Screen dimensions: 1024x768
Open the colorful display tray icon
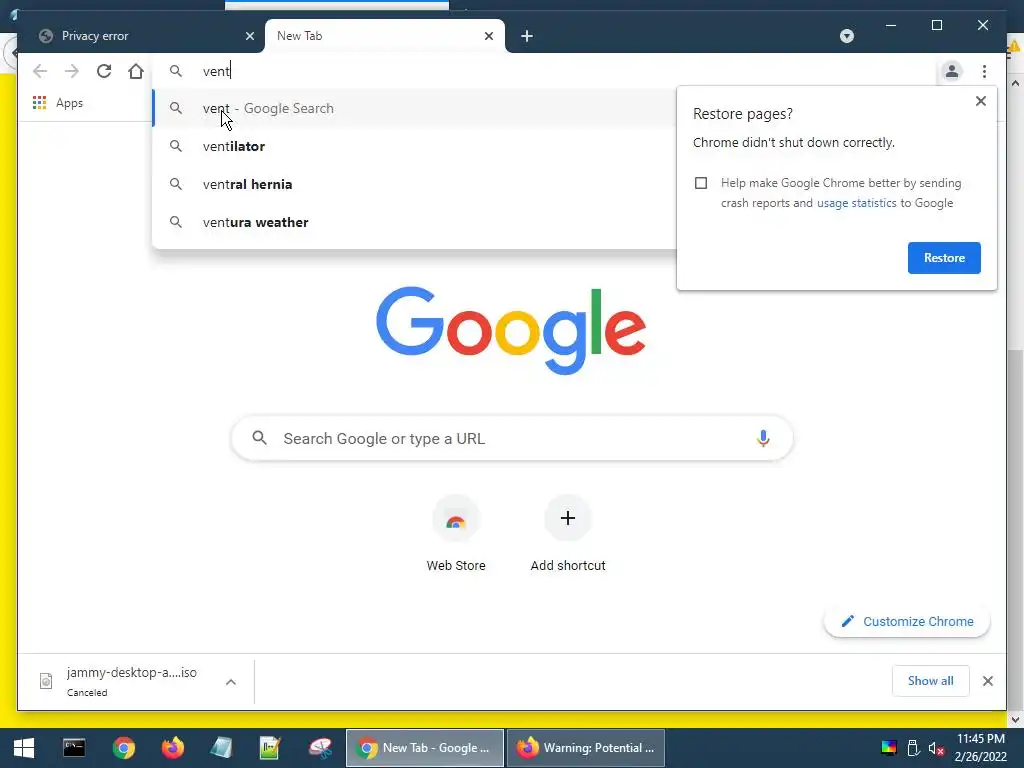tap(889, 748)
